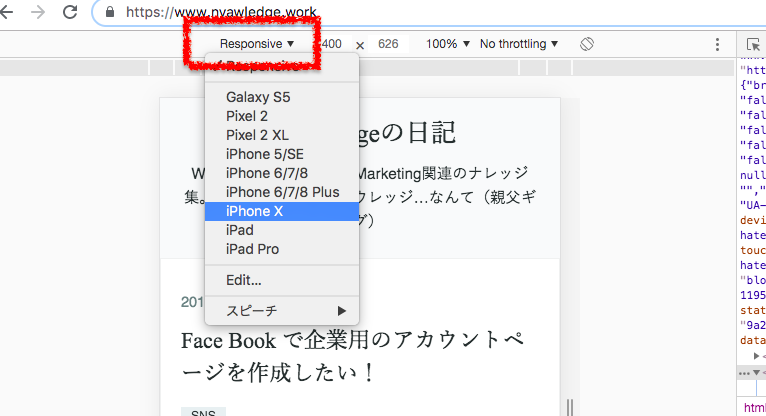
Task: Click the browser forward arrow
Action: coord(37,12)
